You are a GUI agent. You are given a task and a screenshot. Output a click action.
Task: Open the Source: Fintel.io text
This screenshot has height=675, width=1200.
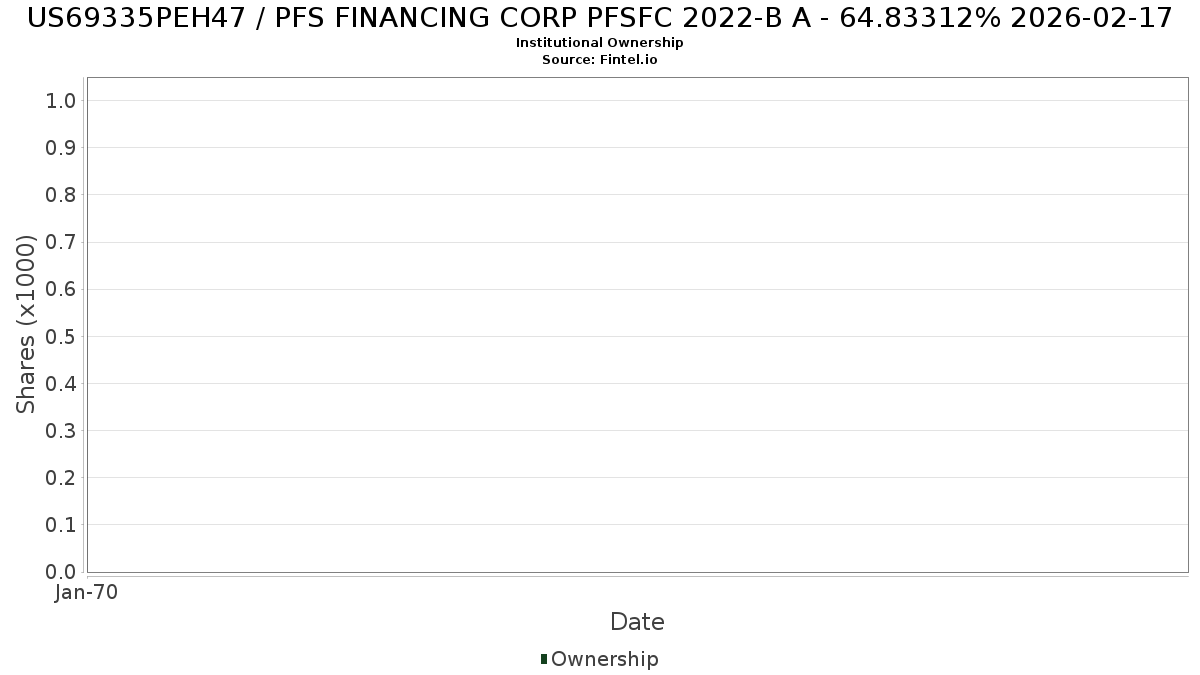click(599, 60)
